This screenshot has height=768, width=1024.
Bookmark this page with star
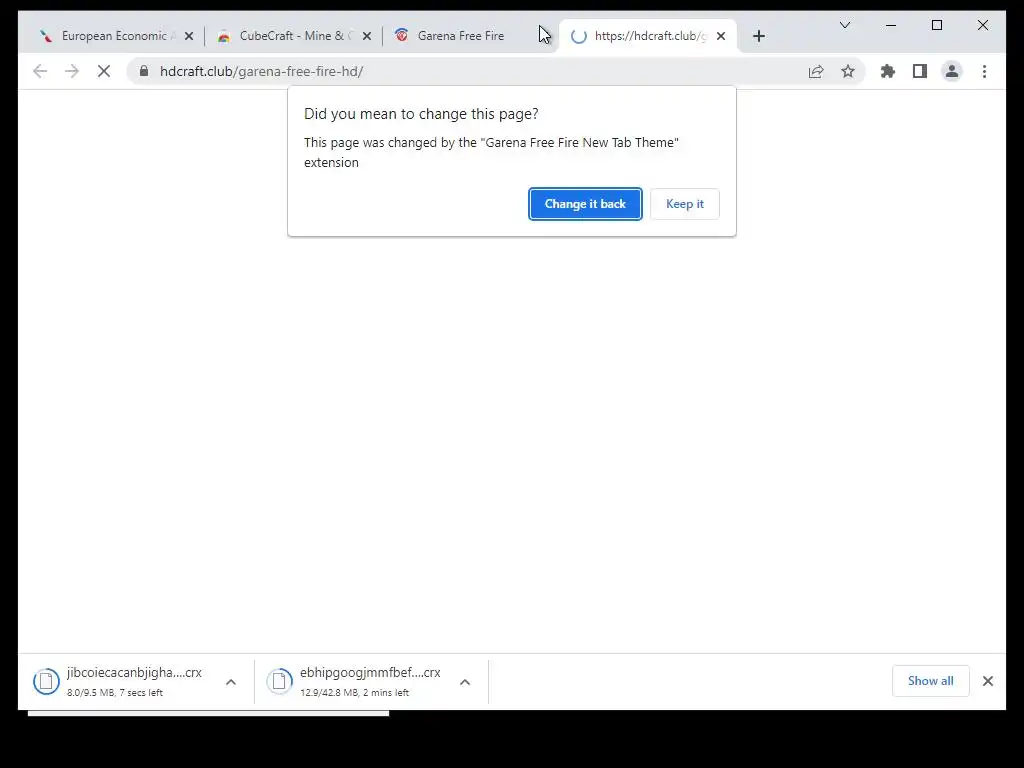[848, 71]
